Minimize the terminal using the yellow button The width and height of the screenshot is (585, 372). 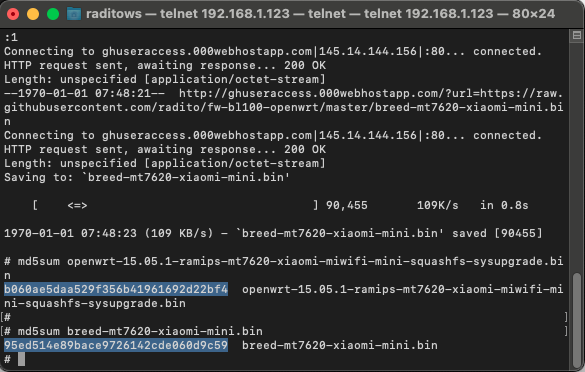click(x=33, y=14)
